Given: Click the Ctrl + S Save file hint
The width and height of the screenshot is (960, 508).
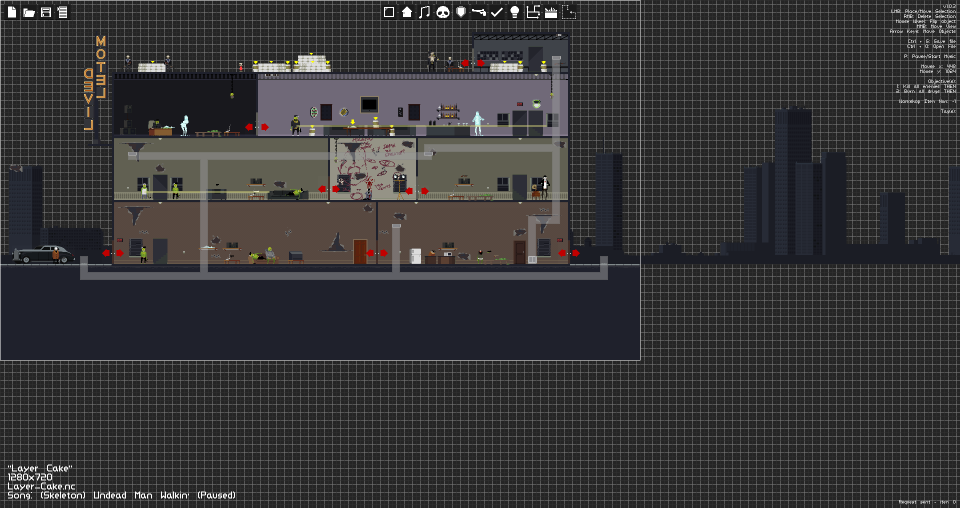Looking at the screenshot, I should [931, 41].
